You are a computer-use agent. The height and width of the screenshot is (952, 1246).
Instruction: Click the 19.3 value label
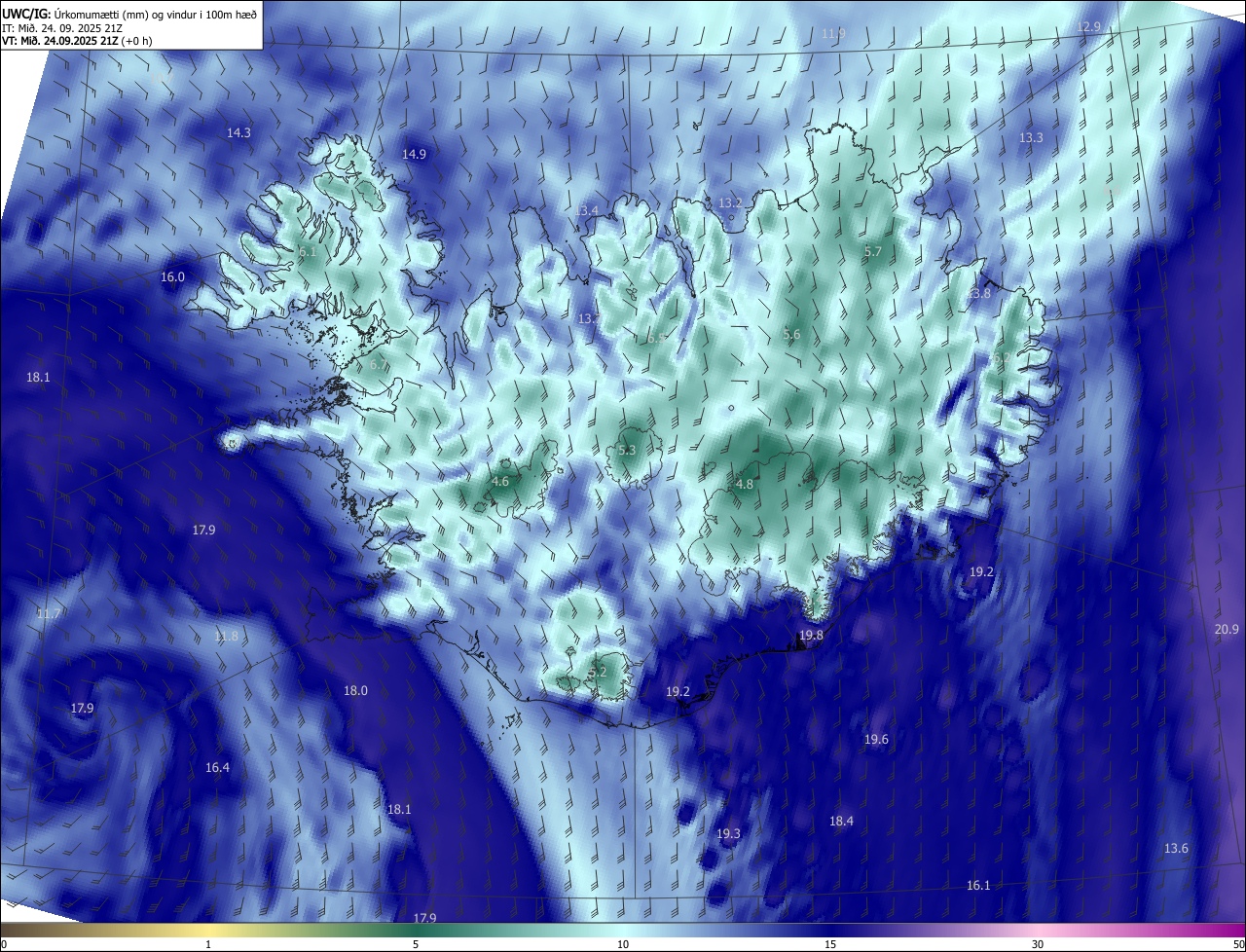coord(728,834)
